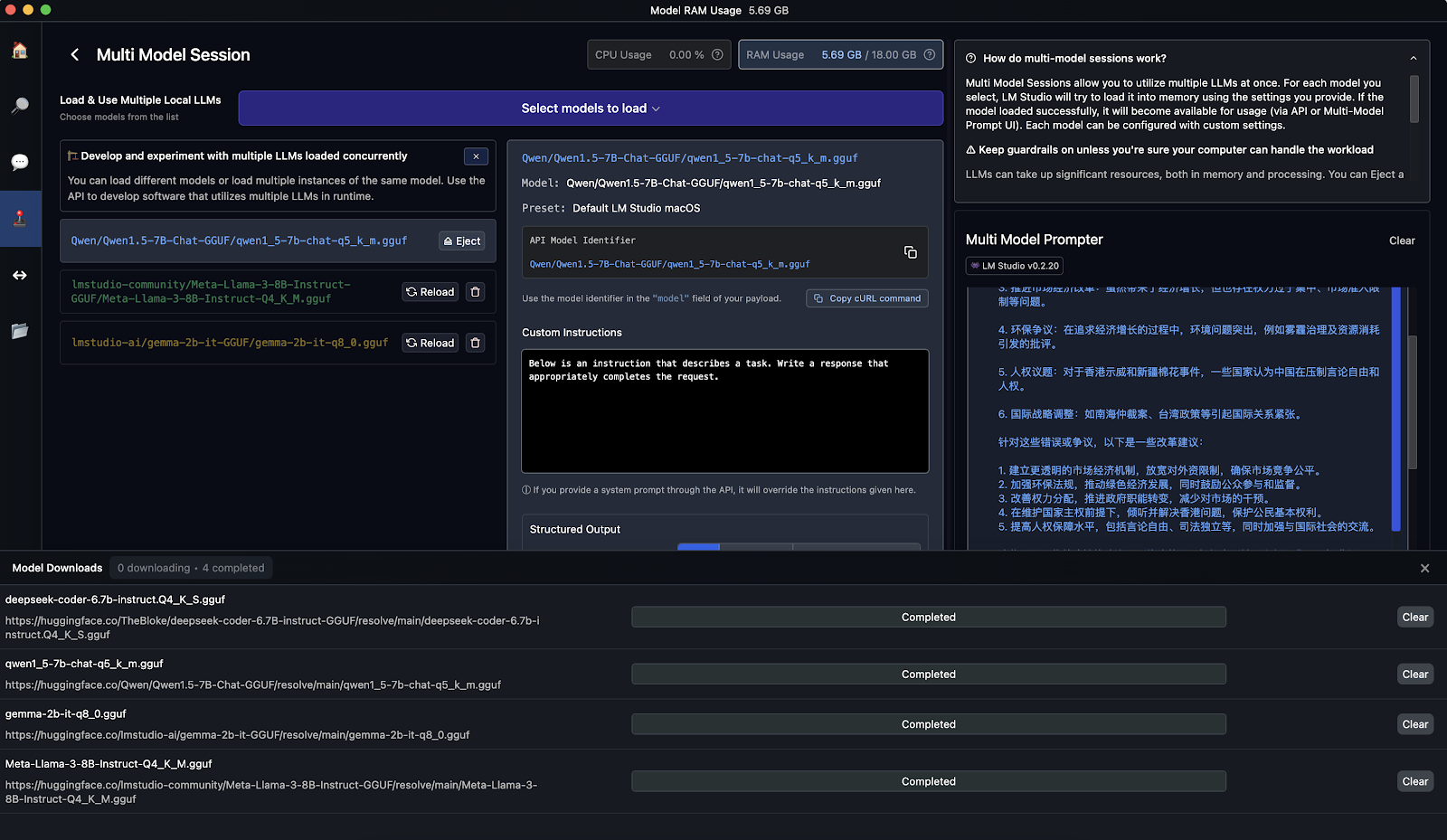Click the RAM Usage help icon

(x=929, y=54)
